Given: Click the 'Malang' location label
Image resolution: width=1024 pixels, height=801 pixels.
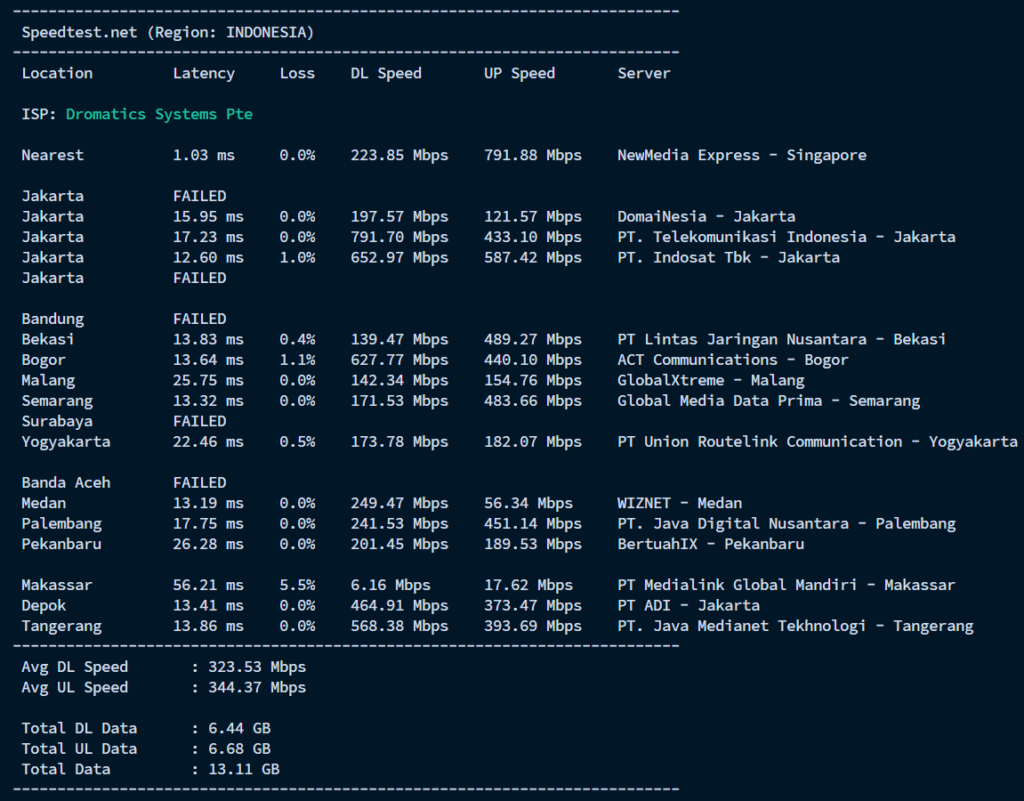Looking at the screenshot, I should click(48, 381).
